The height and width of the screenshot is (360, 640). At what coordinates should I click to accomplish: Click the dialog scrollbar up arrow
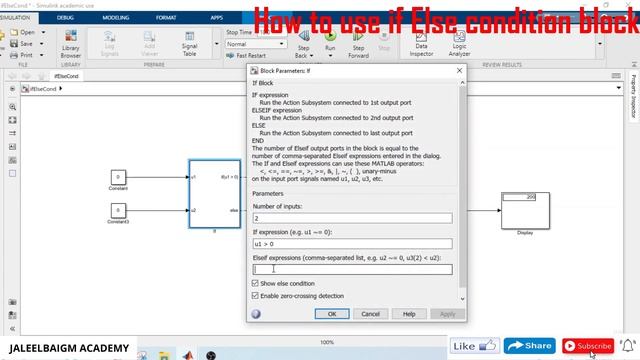462,83
